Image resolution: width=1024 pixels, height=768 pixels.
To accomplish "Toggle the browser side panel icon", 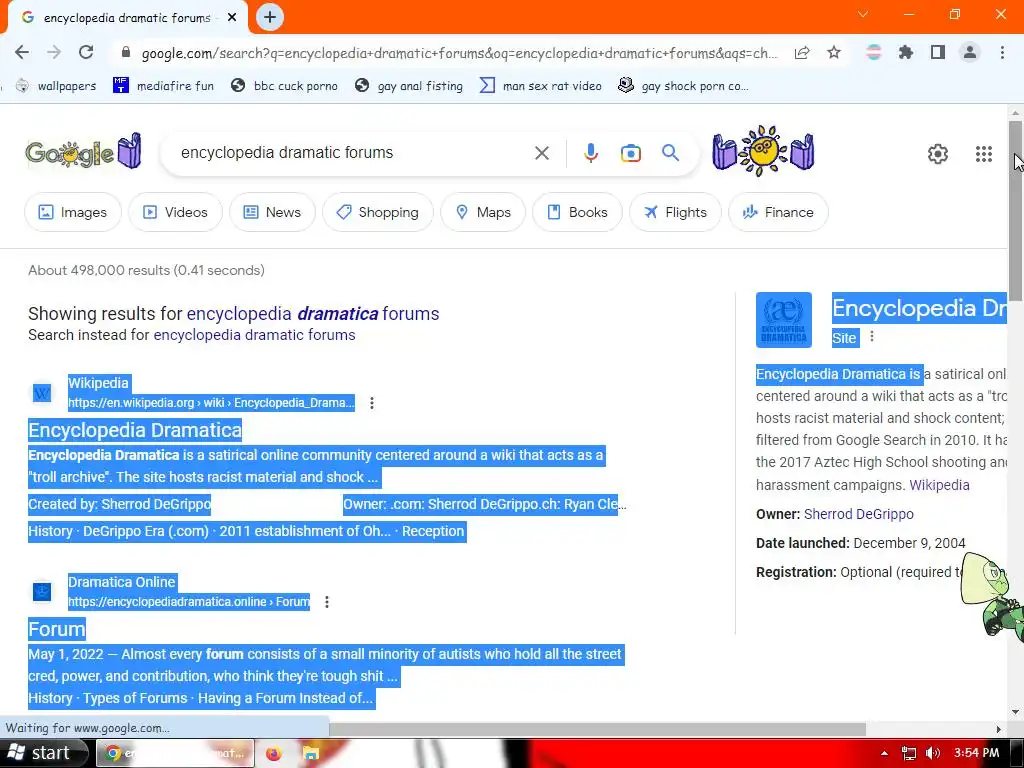I will point(938,52).
